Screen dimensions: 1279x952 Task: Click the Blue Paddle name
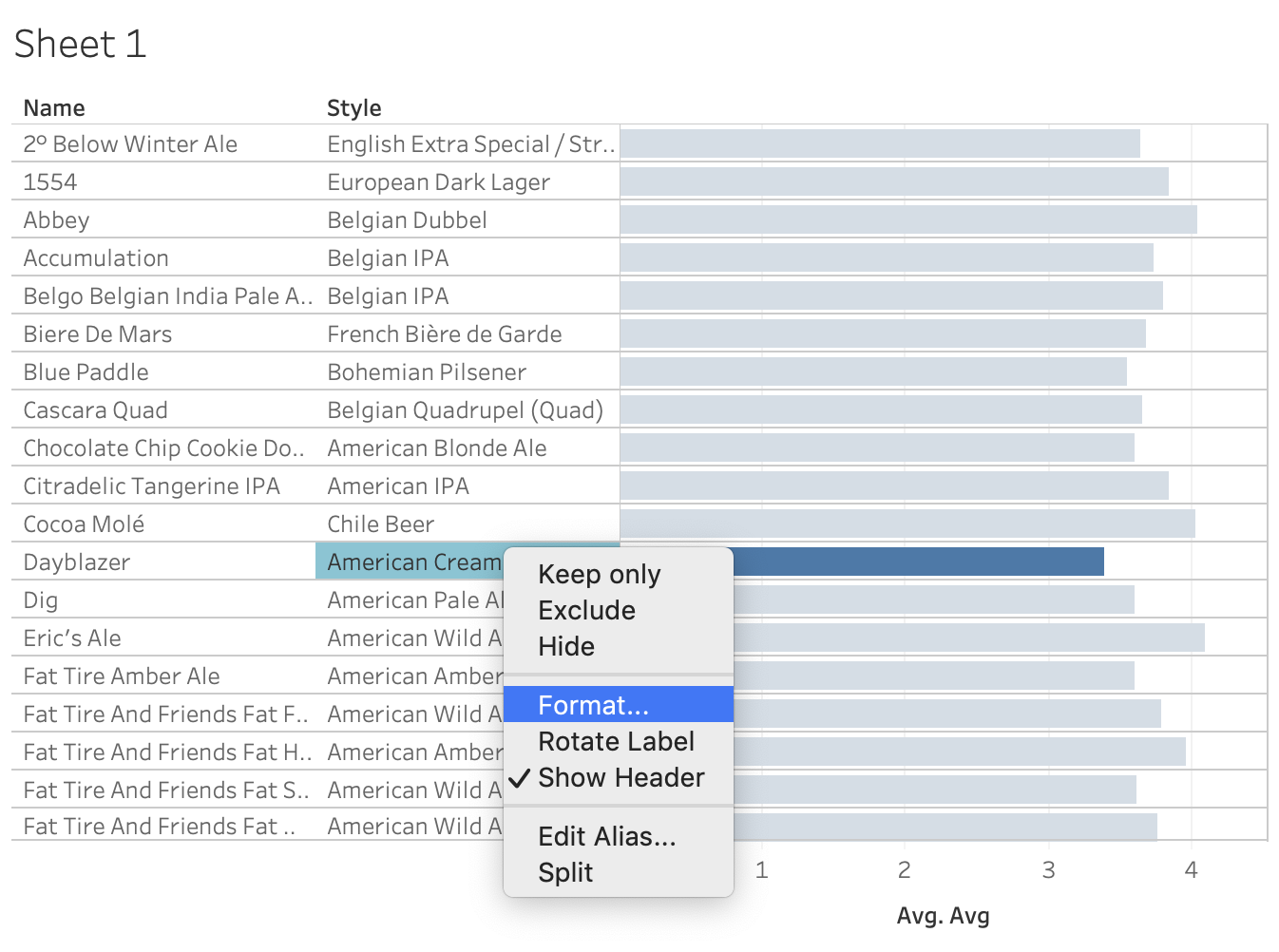click(x=86, y=371)
